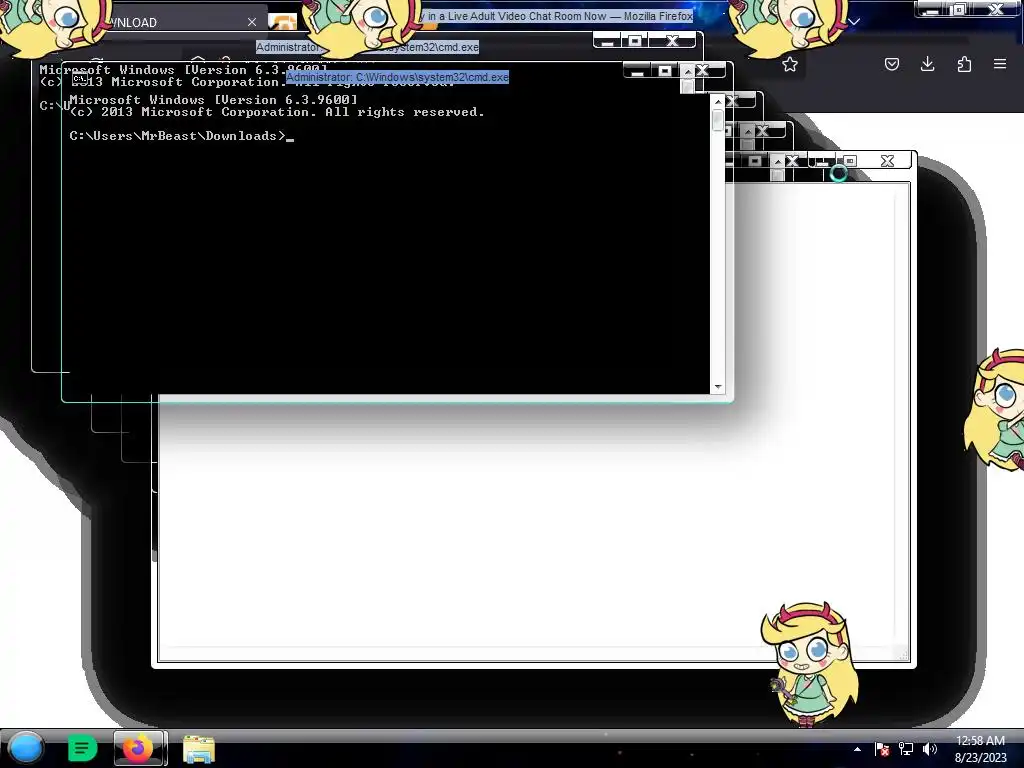Click the front cmd scrollbar down arrow
1024x768 pixels.
pos(718,387)
